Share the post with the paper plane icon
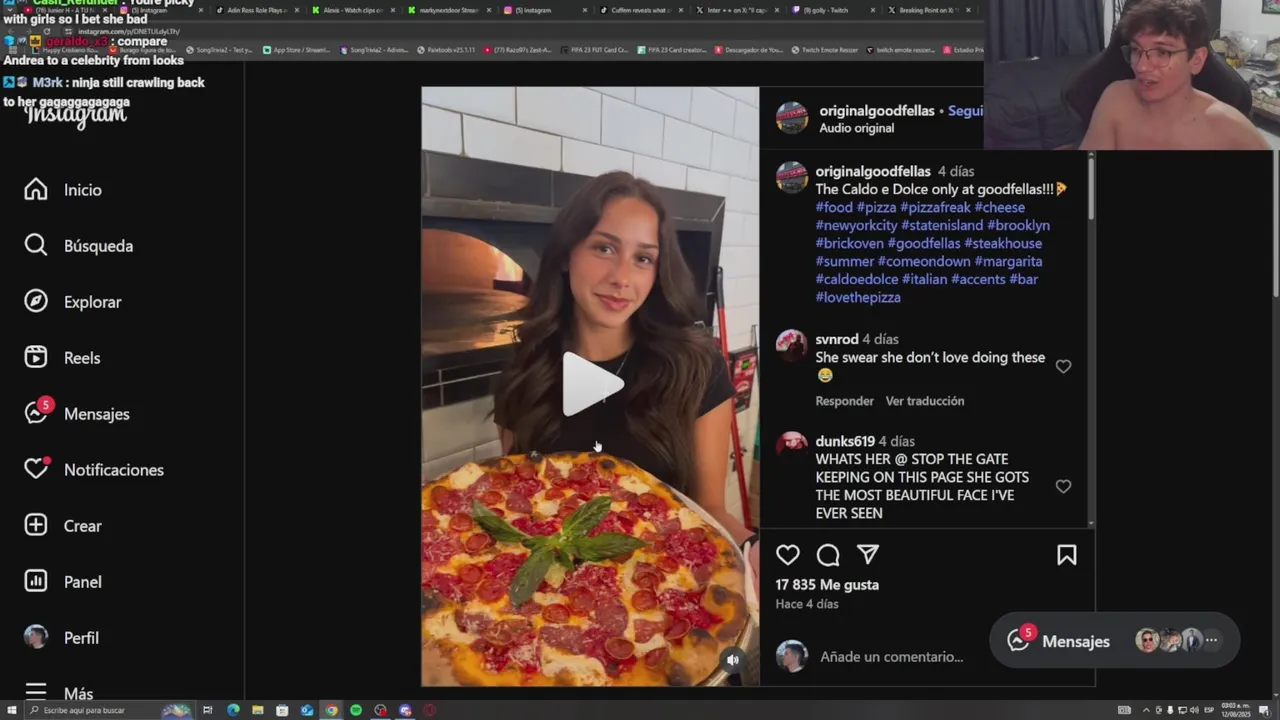Screen dimensions: 1280x720 tap(868, 555)
